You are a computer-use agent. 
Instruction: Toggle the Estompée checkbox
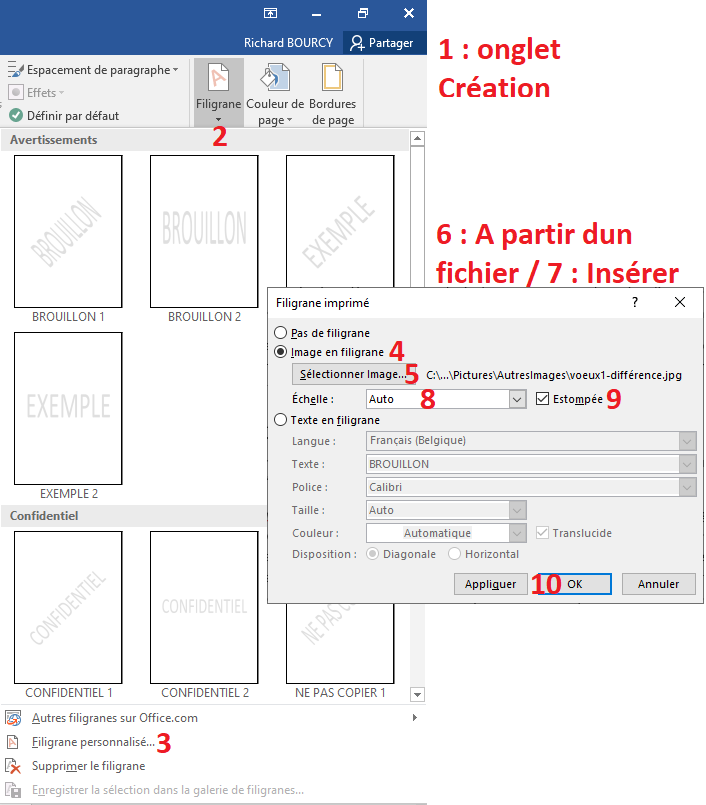point(542,398)
